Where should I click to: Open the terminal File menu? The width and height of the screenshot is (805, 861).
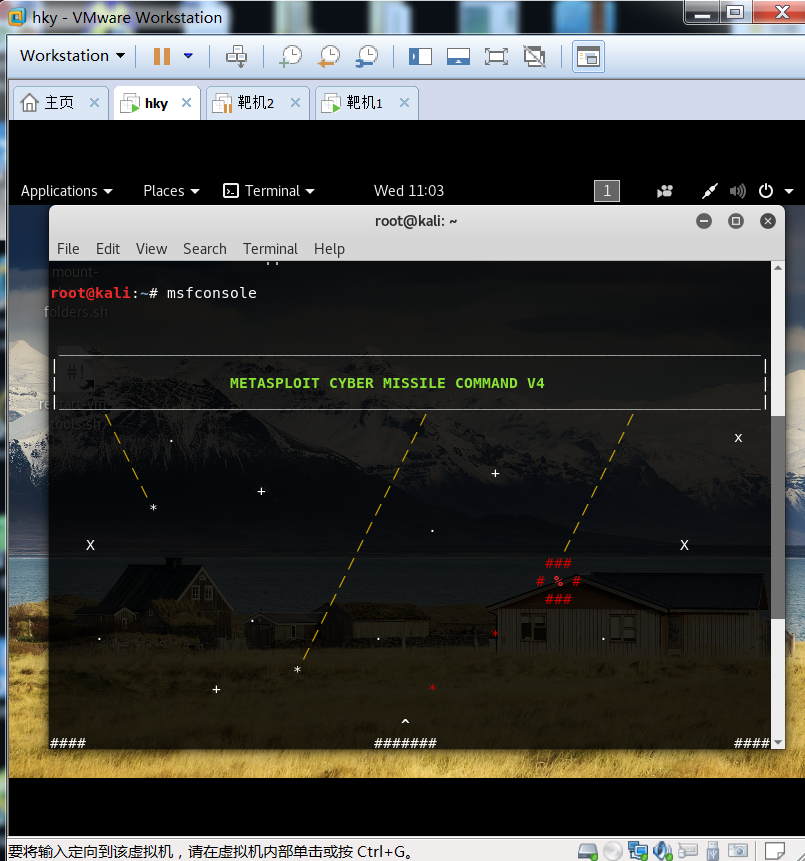tap(68, 249)
